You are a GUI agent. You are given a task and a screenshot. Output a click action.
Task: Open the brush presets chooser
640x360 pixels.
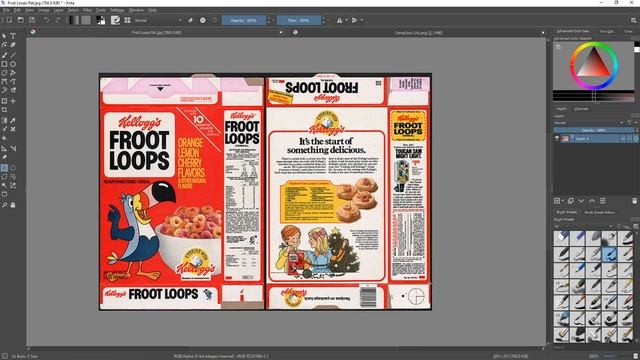pyautogui.click(x=127, y=20)
